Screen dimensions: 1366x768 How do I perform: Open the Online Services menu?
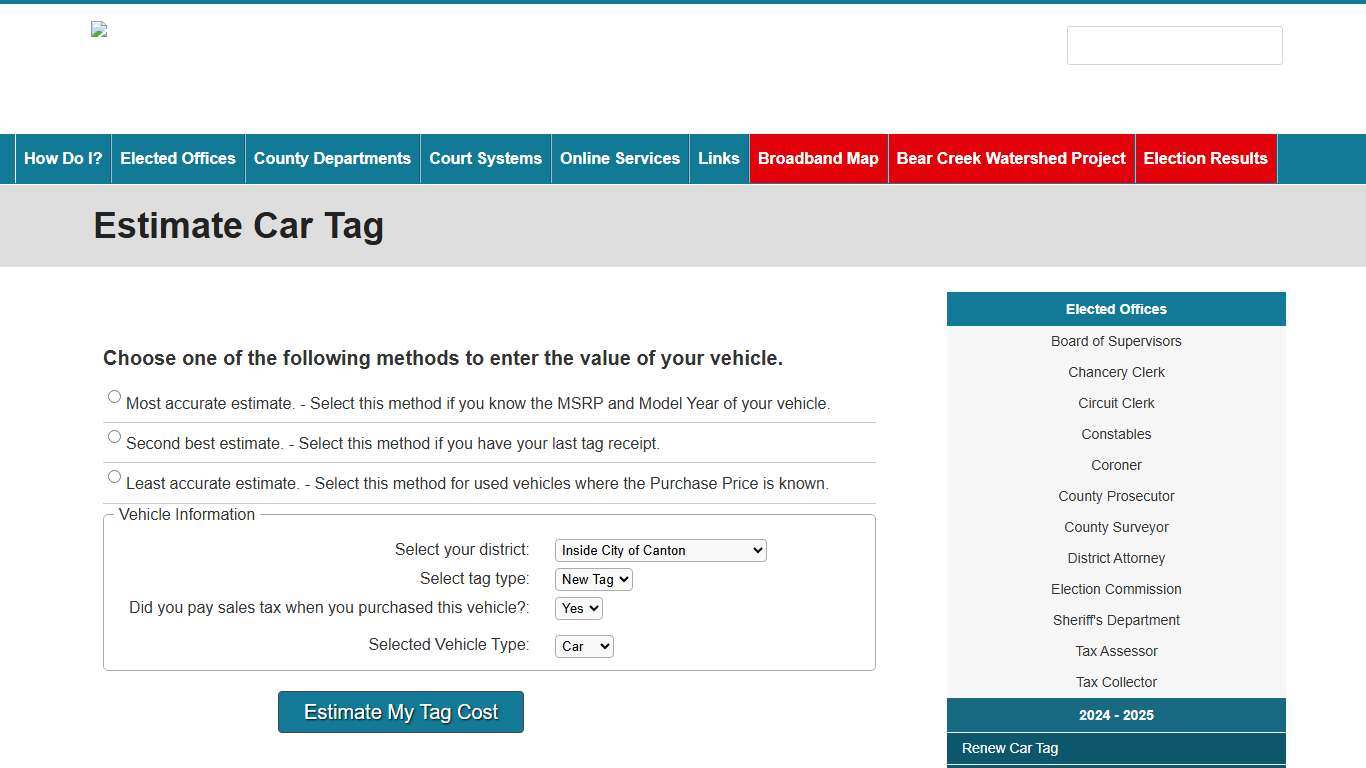(620, 158)
